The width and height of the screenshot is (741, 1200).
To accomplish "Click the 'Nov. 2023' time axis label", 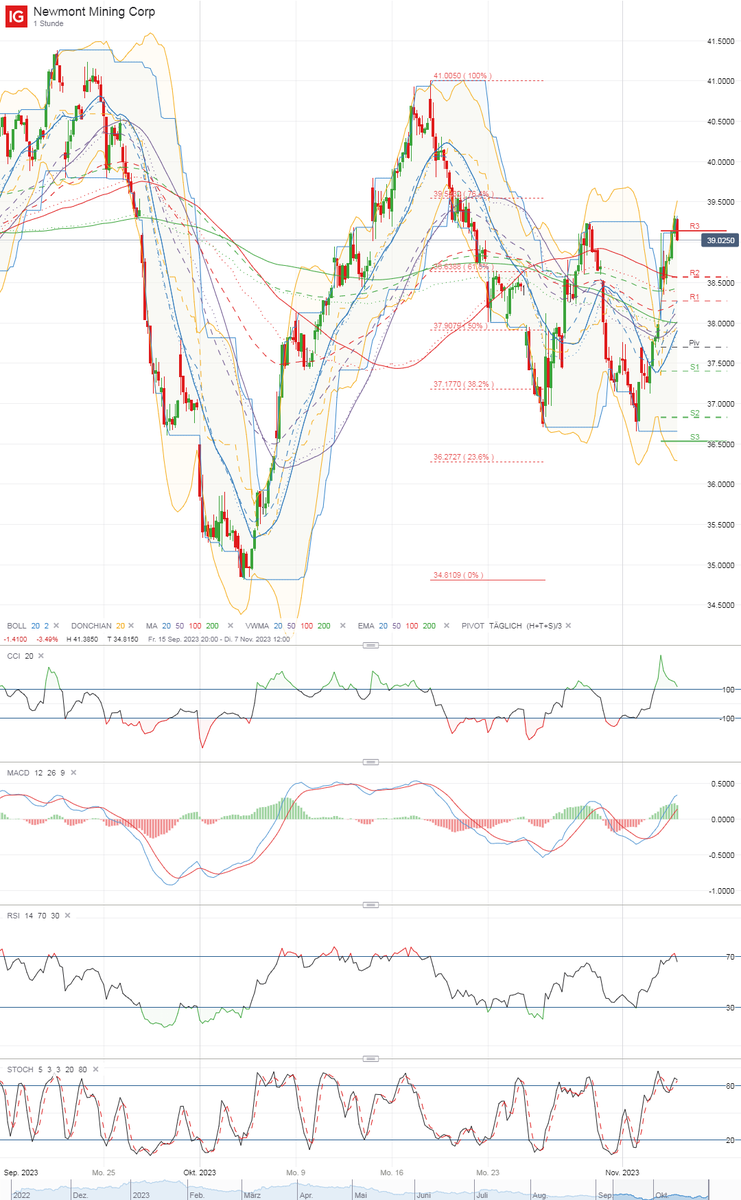I will 623,1170.
